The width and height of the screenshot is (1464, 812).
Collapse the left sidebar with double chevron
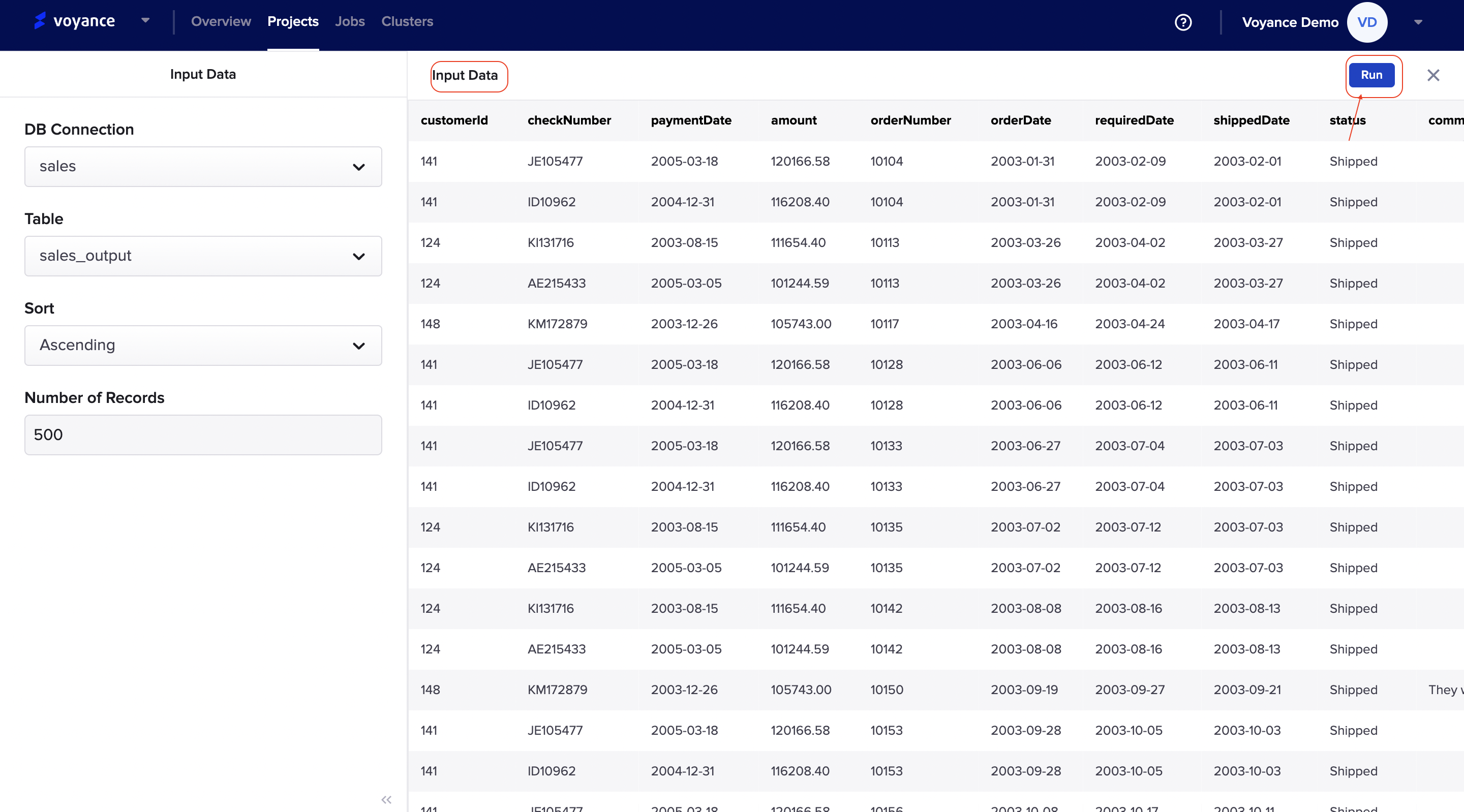(386, 799)
